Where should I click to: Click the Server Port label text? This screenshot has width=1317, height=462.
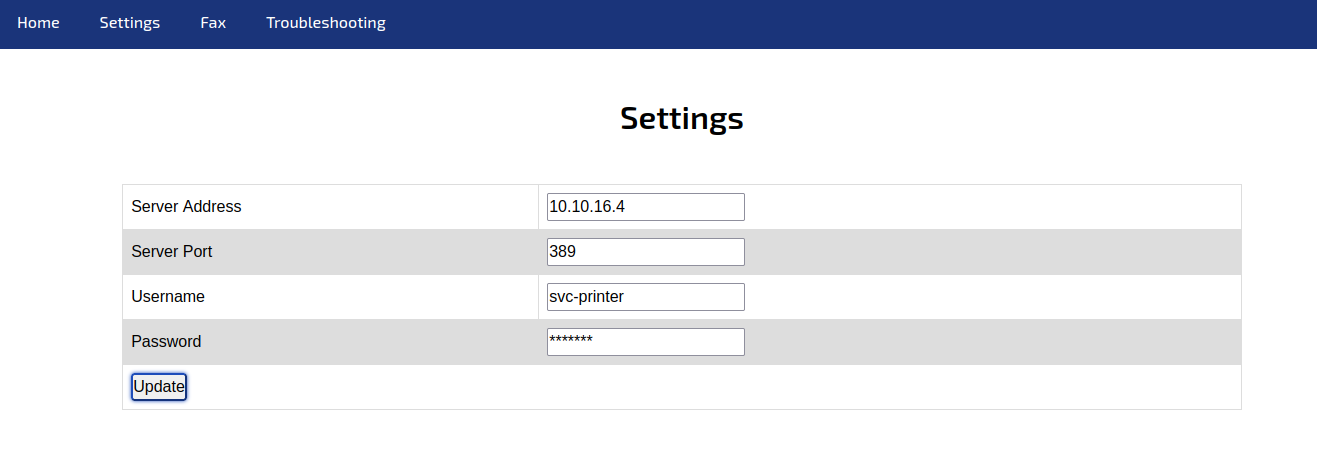click(171, 252)
